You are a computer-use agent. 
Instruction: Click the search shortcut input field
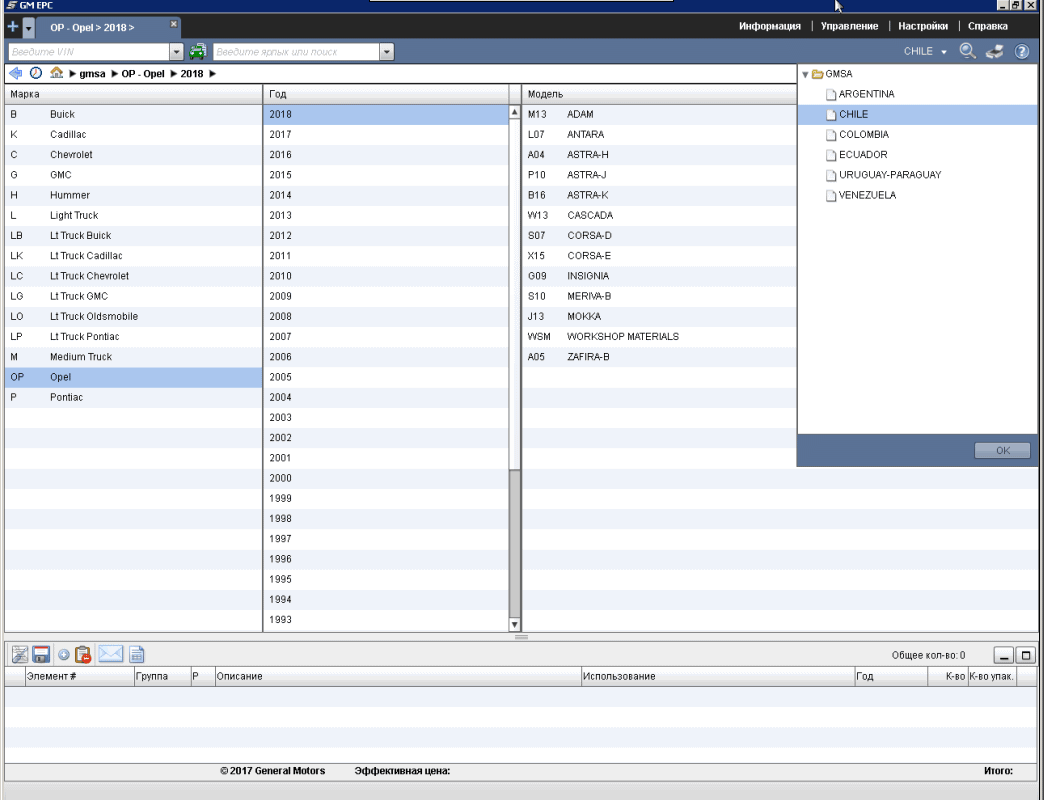tap(296, 52)
